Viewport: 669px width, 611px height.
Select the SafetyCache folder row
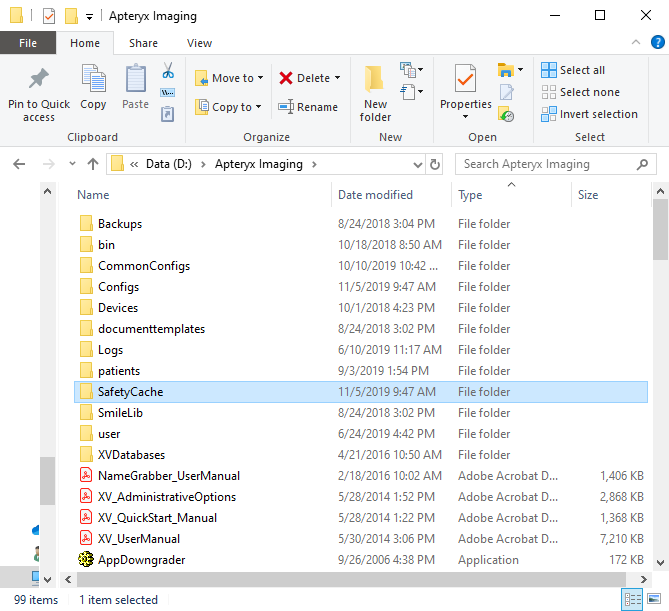[x=361, y=392]
